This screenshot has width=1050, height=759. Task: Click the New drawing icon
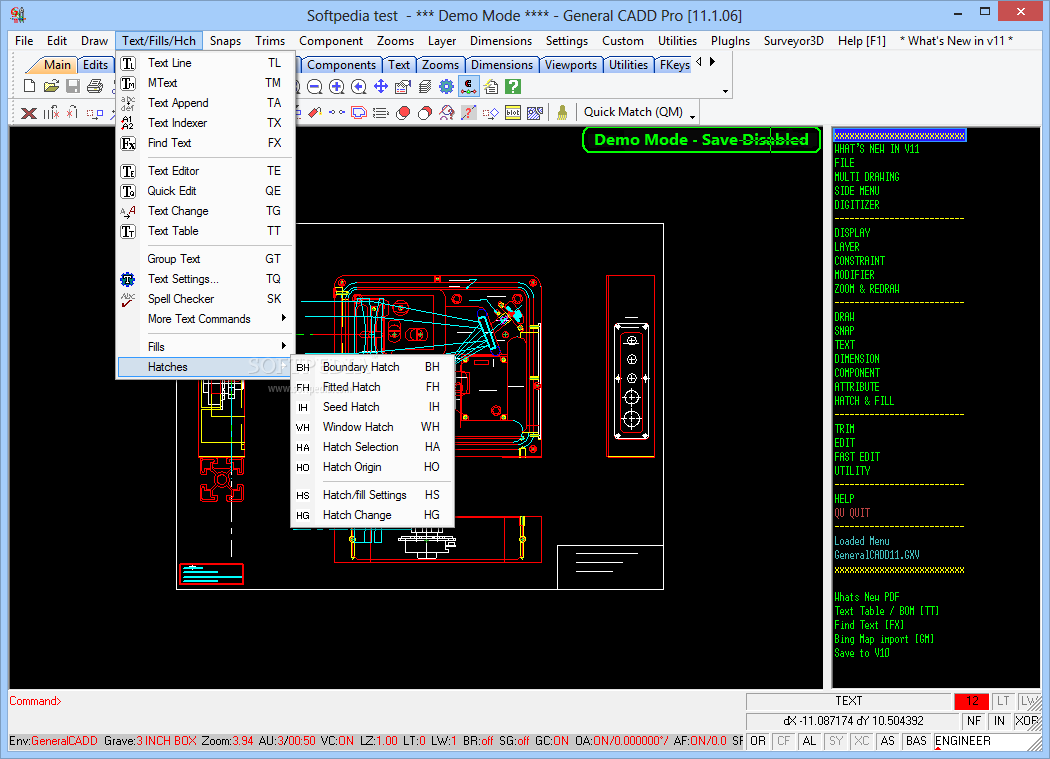(x=29, y=86)
